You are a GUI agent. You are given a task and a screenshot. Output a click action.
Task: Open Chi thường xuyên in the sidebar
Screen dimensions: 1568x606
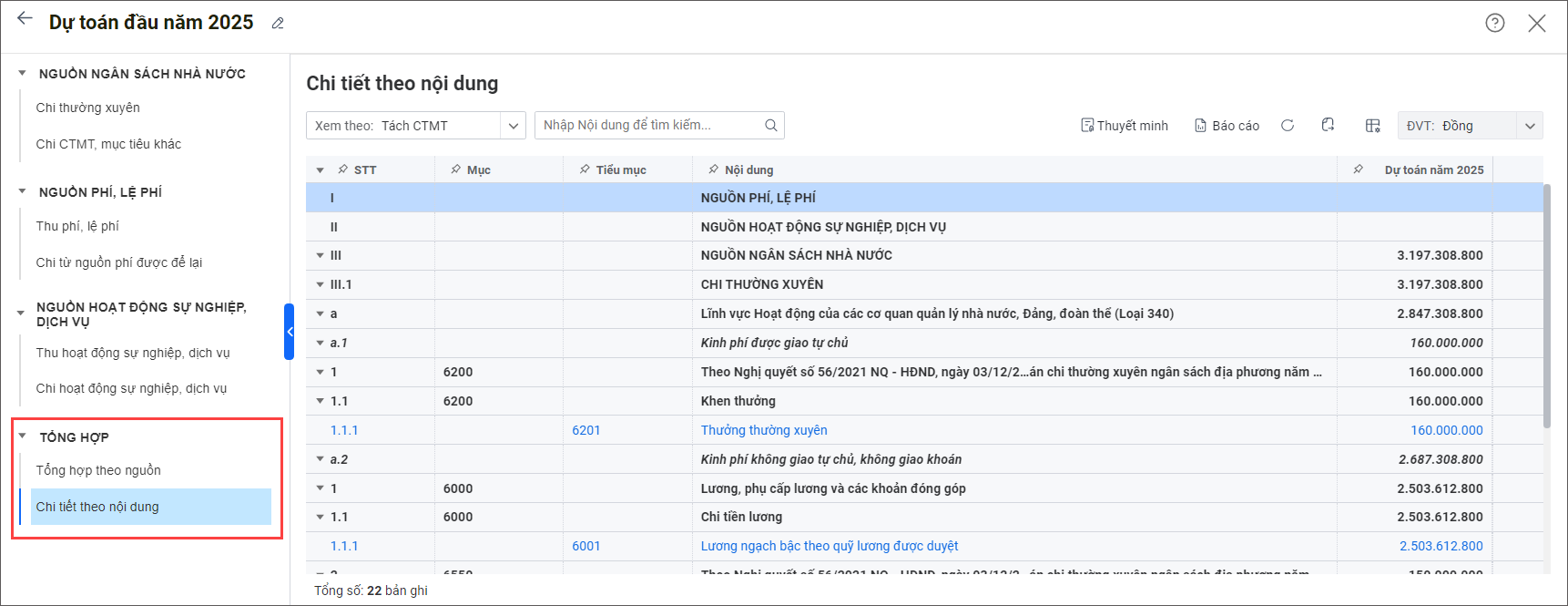tap(88, 108)
